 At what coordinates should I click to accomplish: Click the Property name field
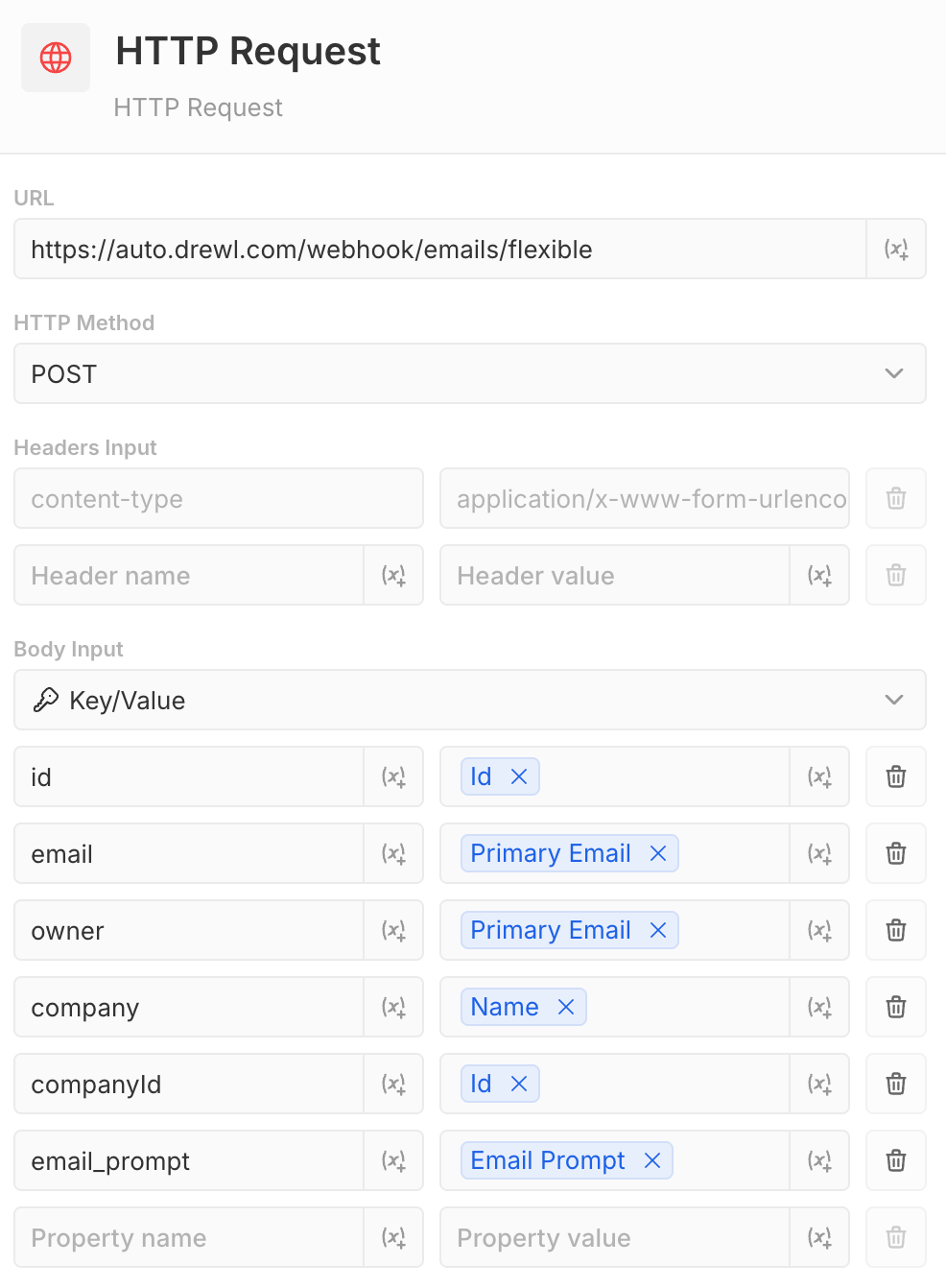[x=190, y=1237]
